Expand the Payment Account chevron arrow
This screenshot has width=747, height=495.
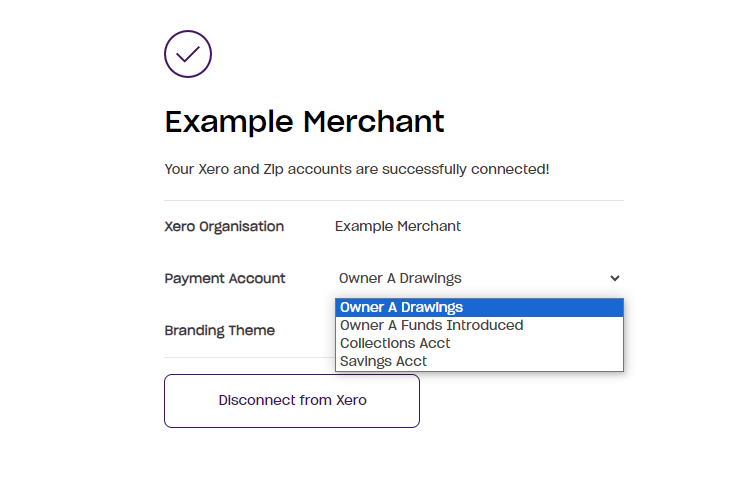pyautogui.click(x=615, y=278)
